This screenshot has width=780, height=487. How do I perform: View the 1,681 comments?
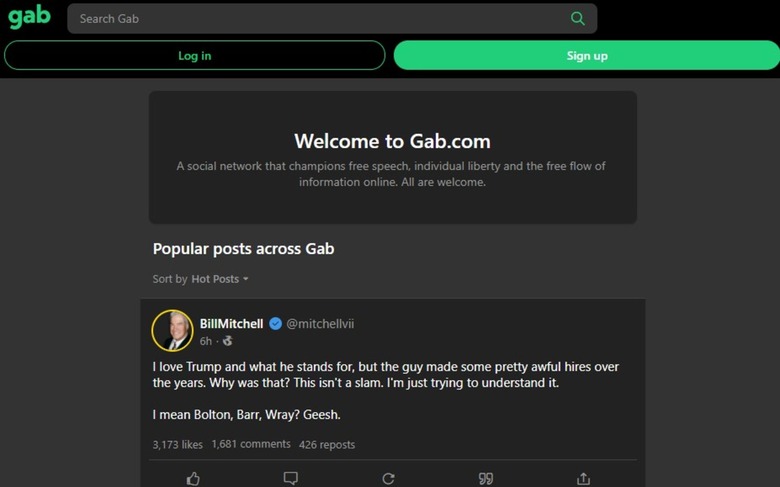(251, 444)
